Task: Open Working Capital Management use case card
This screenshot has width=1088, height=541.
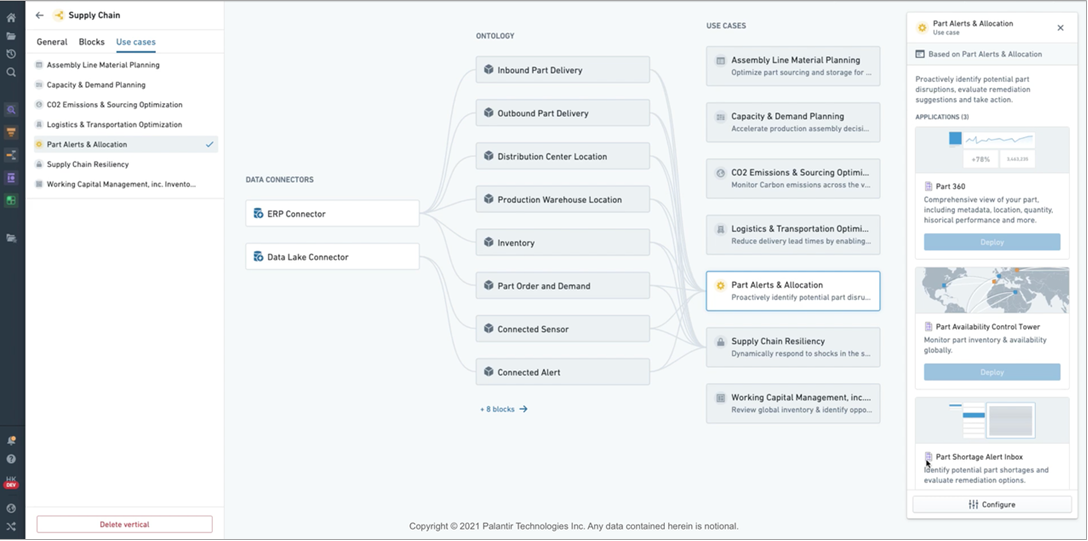Action: [793, 404]
